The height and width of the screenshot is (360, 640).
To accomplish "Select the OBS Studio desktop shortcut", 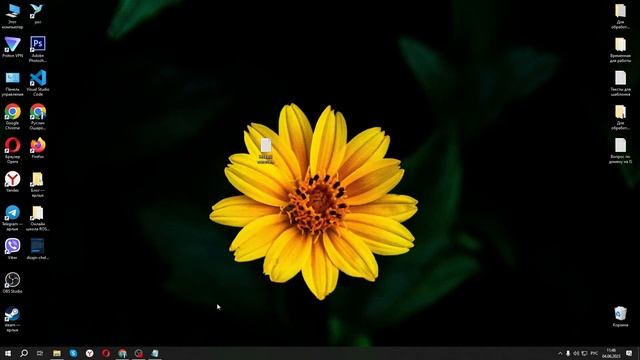I will [x=12, y=283].
